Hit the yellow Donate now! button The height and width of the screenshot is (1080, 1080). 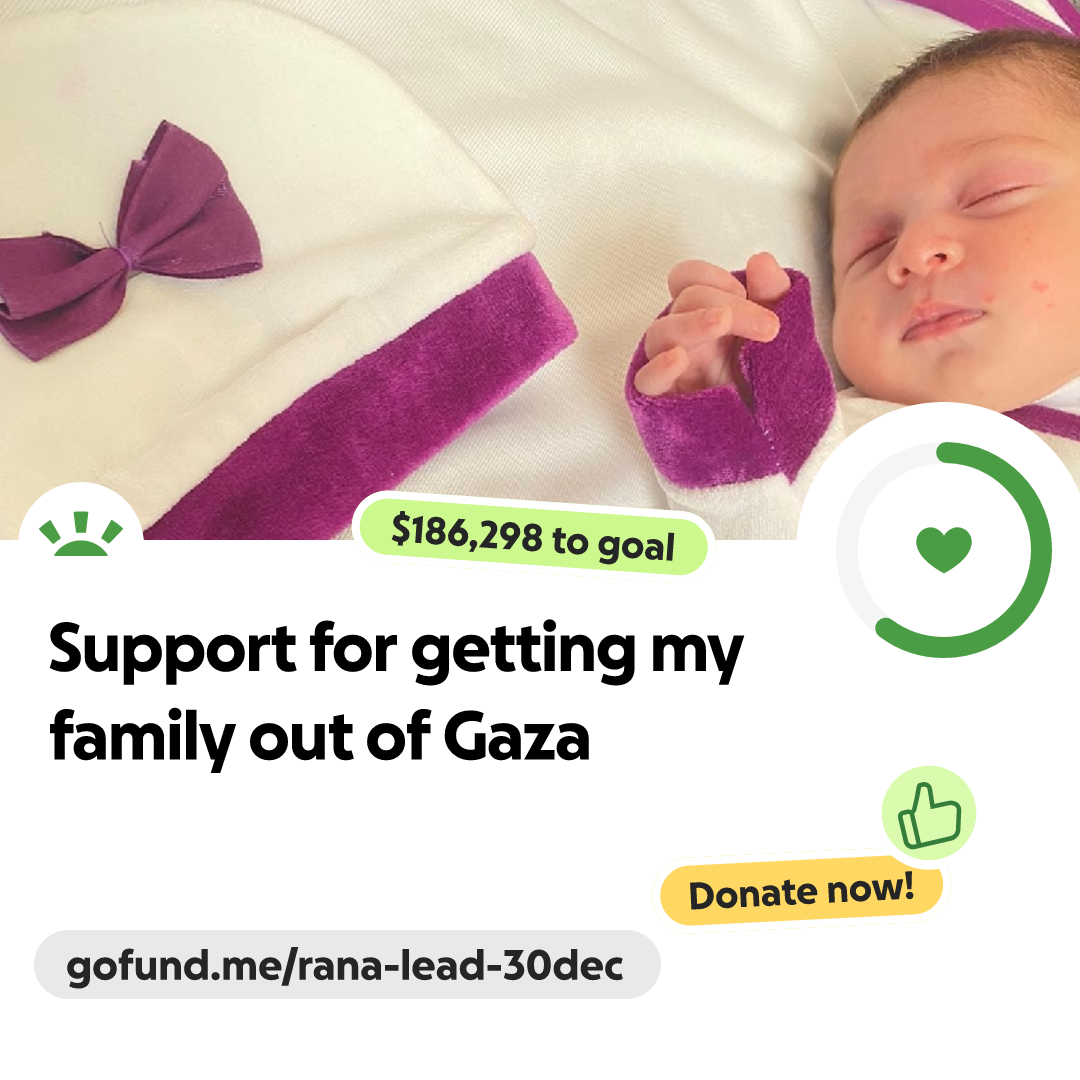pos(801,893)
